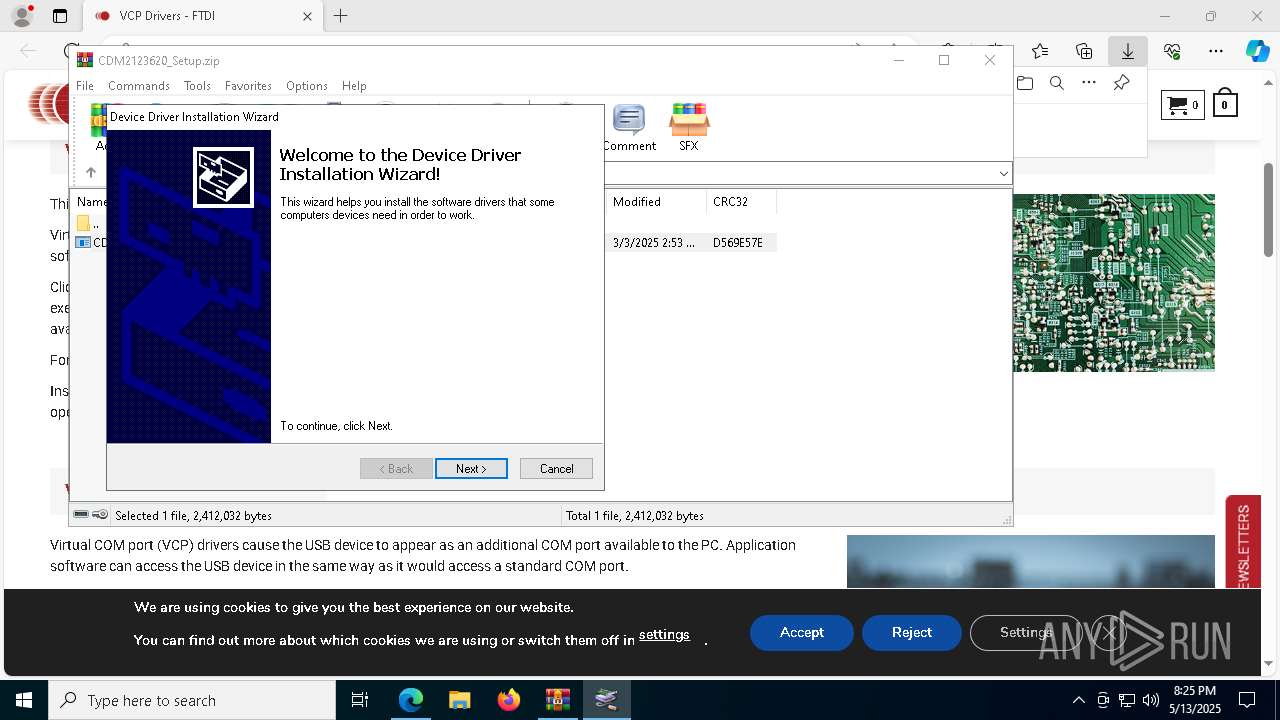
Task: Open network icon in system tray
Action: click(x=1127, y=700)
